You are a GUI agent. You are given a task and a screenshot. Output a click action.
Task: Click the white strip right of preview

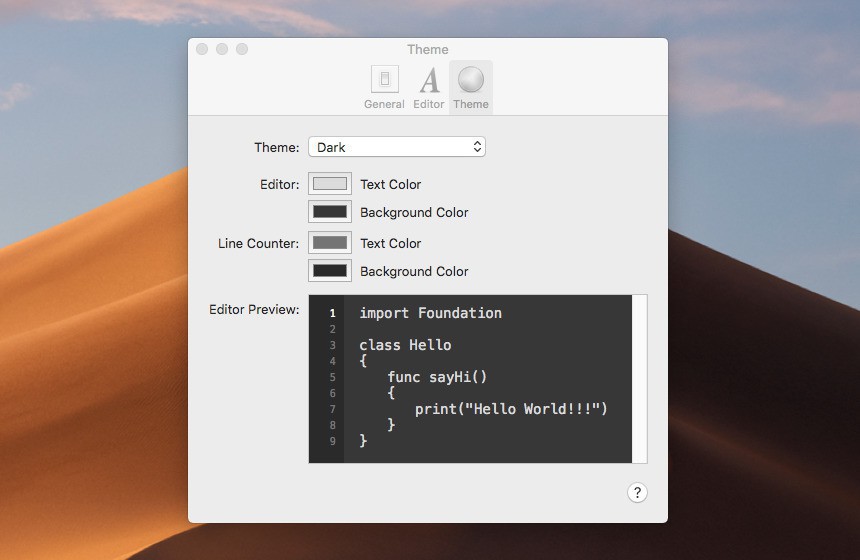640,378
